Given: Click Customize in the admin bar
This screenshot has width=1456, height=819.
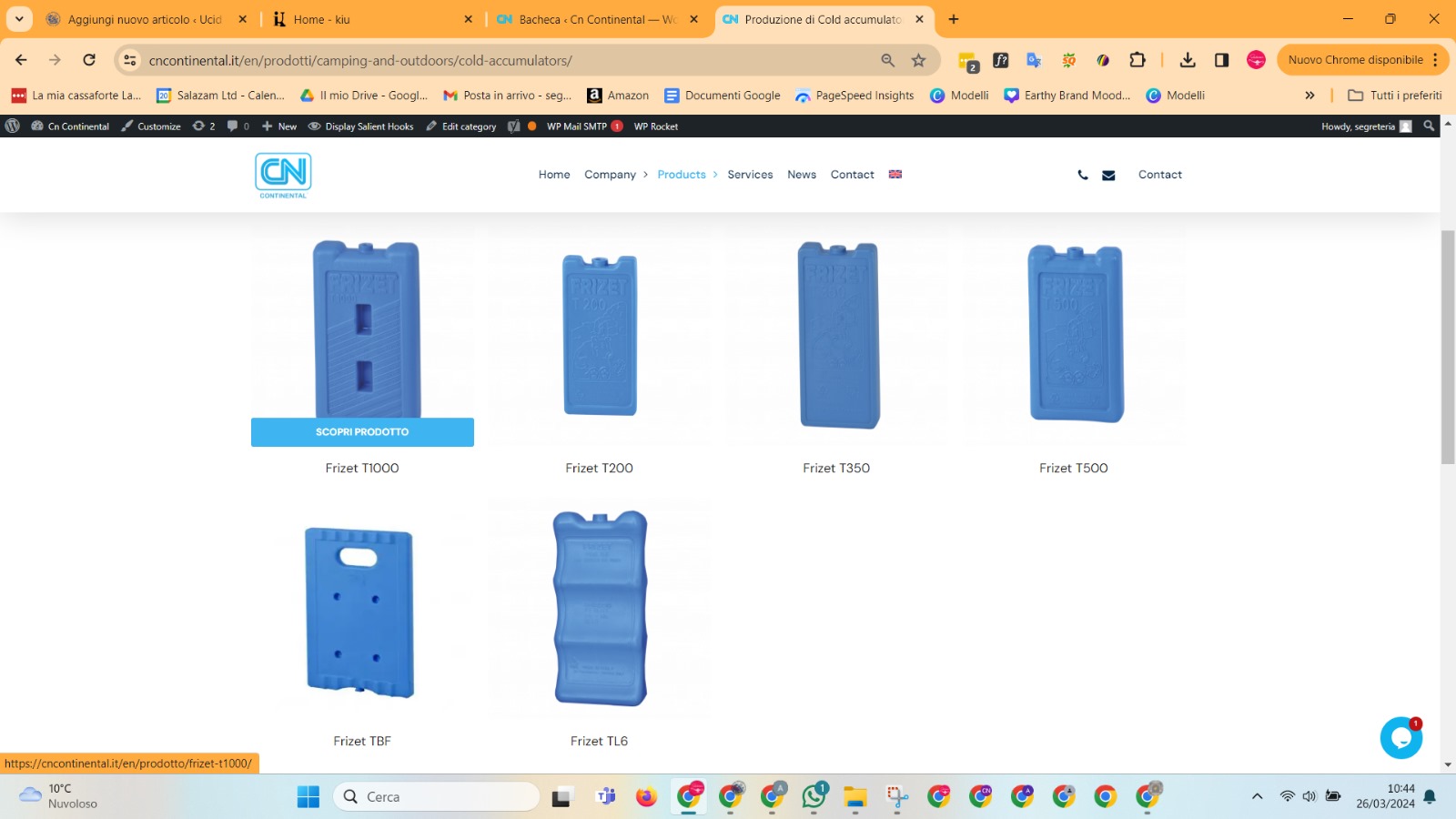Looking at the screenshot, I should pyautogui.click(x=151, y=126).
